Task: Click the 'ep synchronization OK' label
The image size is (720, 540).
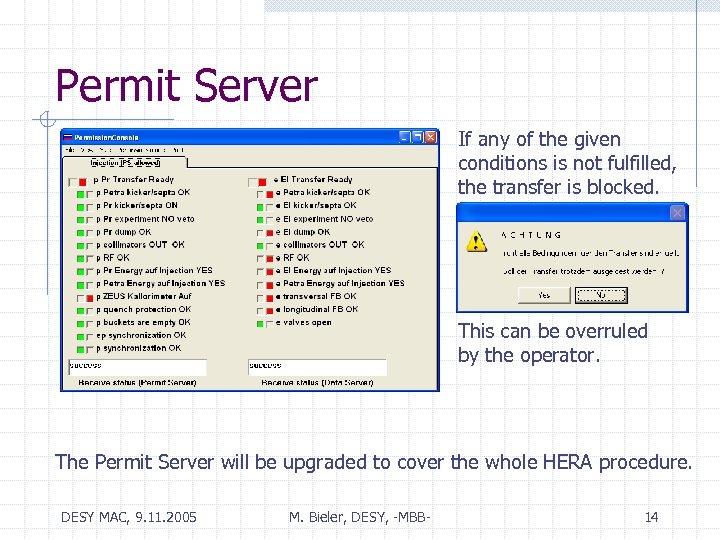Action: point(141,335)
